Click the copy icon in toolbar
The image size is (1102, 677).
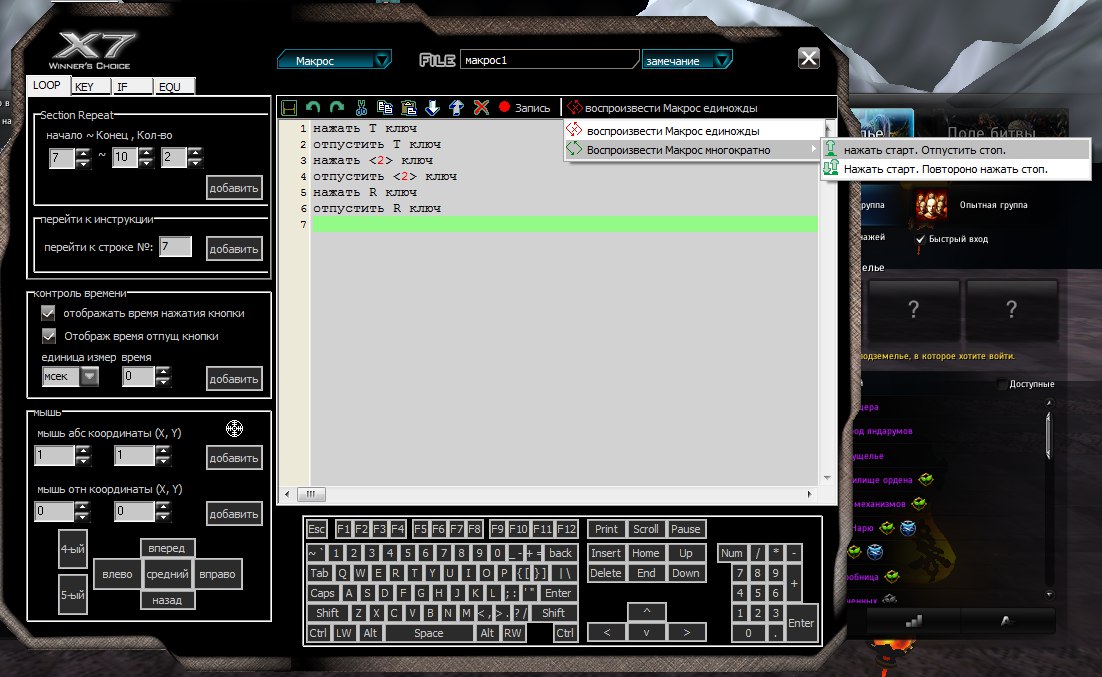click(x=385, y=107)
